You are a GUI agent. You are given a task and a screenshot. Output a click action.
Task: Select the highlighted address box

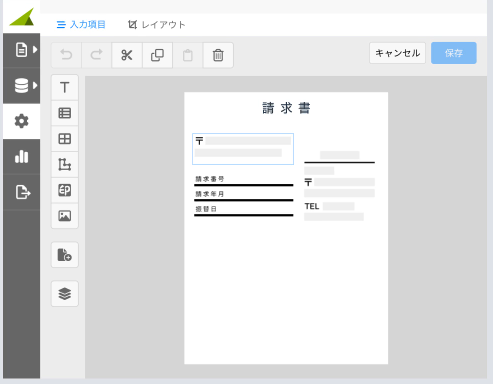243,149
